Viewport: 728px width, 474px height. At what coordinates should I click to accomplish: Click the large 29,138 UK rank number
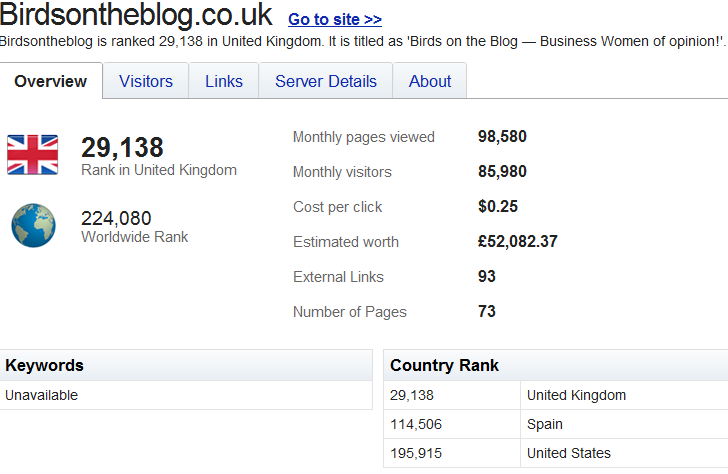122,148
